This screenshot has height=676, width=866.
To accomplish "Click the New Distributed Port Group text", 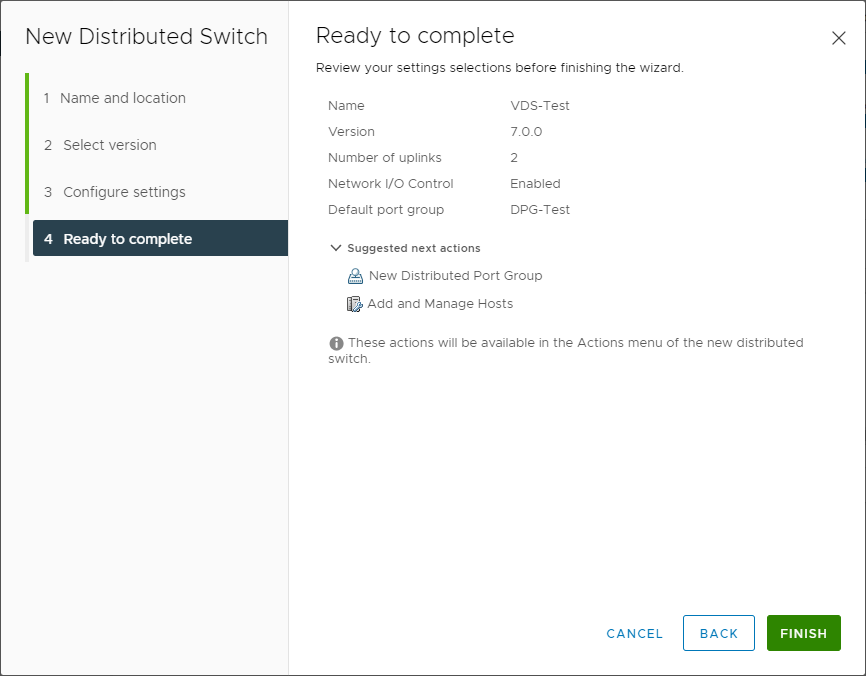I will (x=456, y=276).
